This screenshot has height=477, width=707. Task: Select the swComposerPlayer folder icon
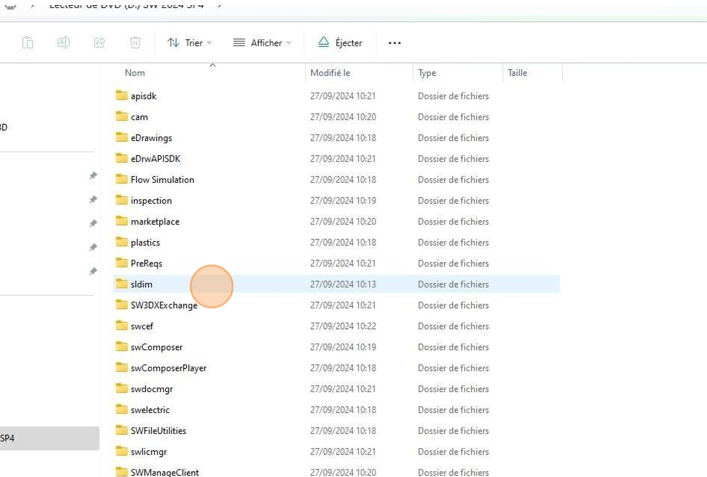pyautogui.click(x=121, y=367)
